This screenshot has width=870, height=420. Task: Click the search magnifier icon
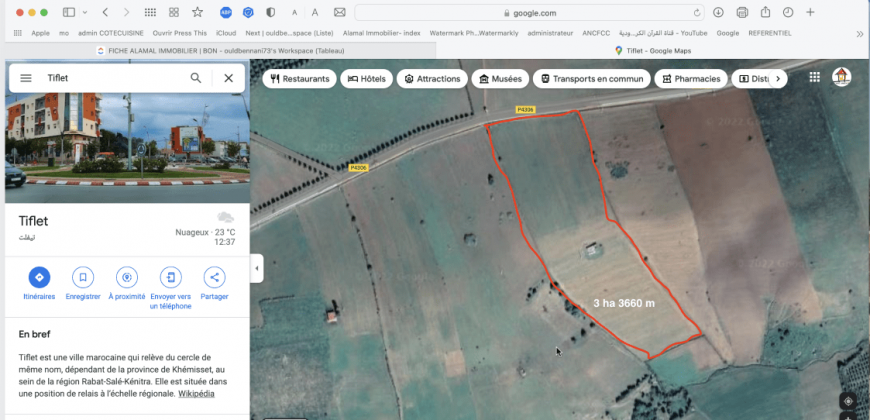196,78
